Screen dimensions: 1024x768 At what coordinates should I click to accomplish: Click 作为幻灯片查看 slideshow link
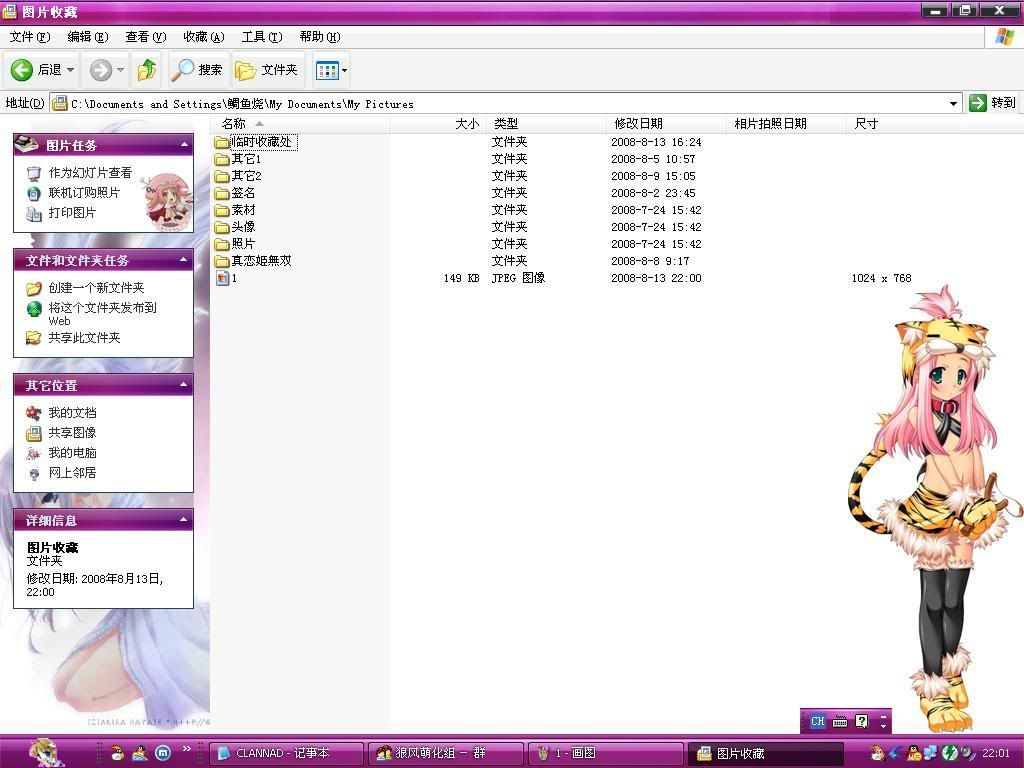(90, 172)
